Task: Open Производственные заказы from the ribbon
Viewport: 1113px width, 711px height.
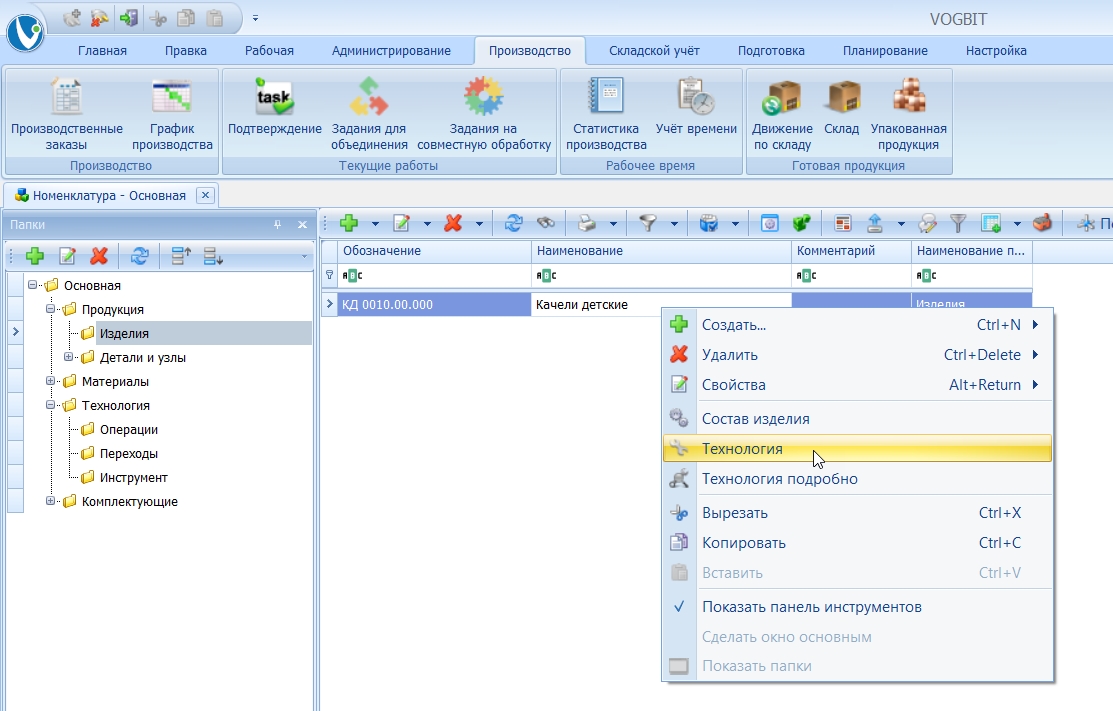Action: pos(67,115)
